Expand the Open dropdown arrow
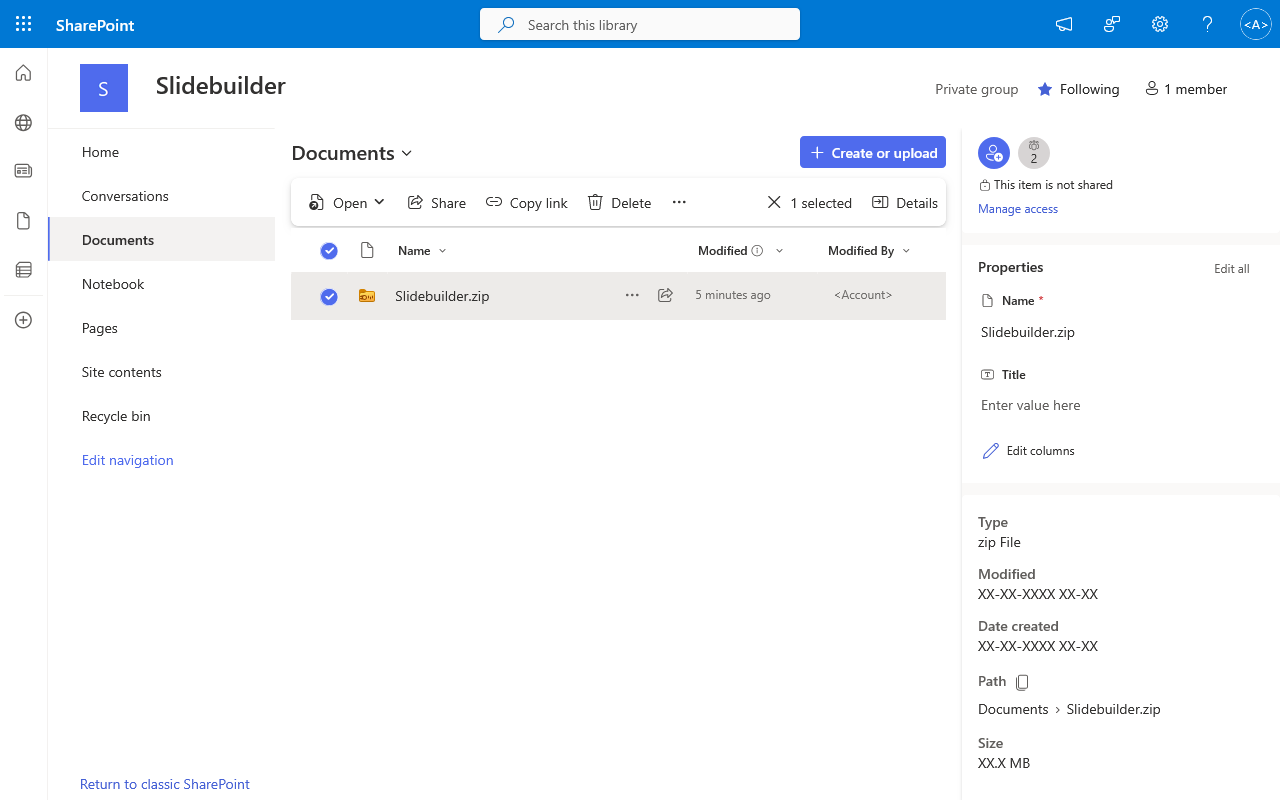 click(x=379, y=202)
